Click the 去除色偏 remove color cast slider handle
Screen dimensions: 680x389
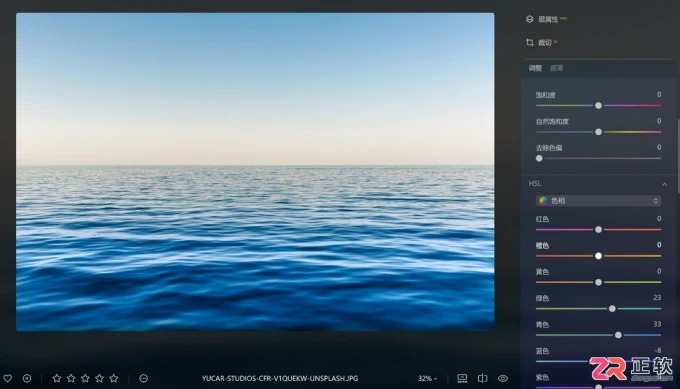coord(539,158)
